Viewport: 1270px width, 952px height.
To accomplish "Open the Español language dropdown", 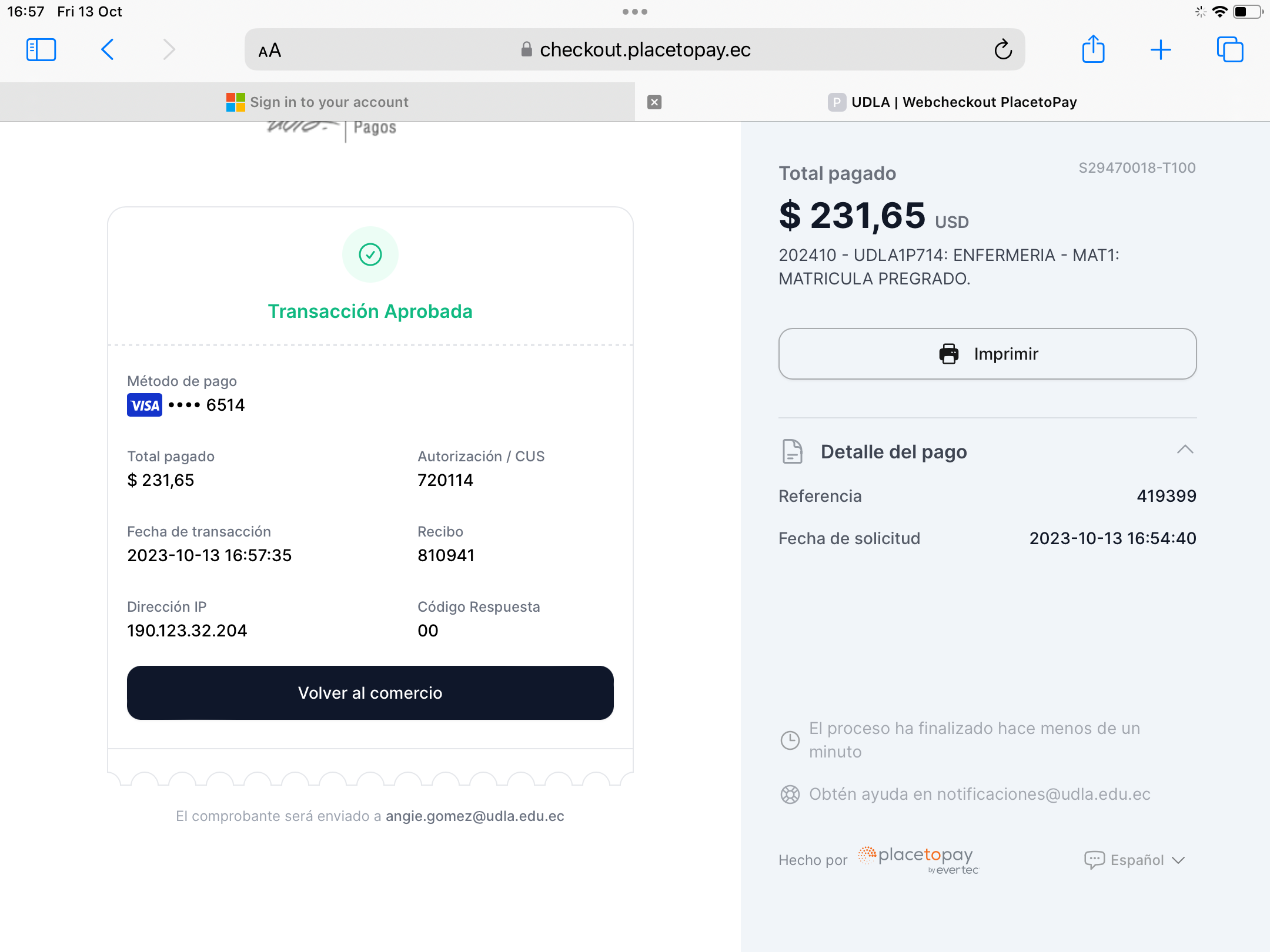I will click(x=1134, y=860).
